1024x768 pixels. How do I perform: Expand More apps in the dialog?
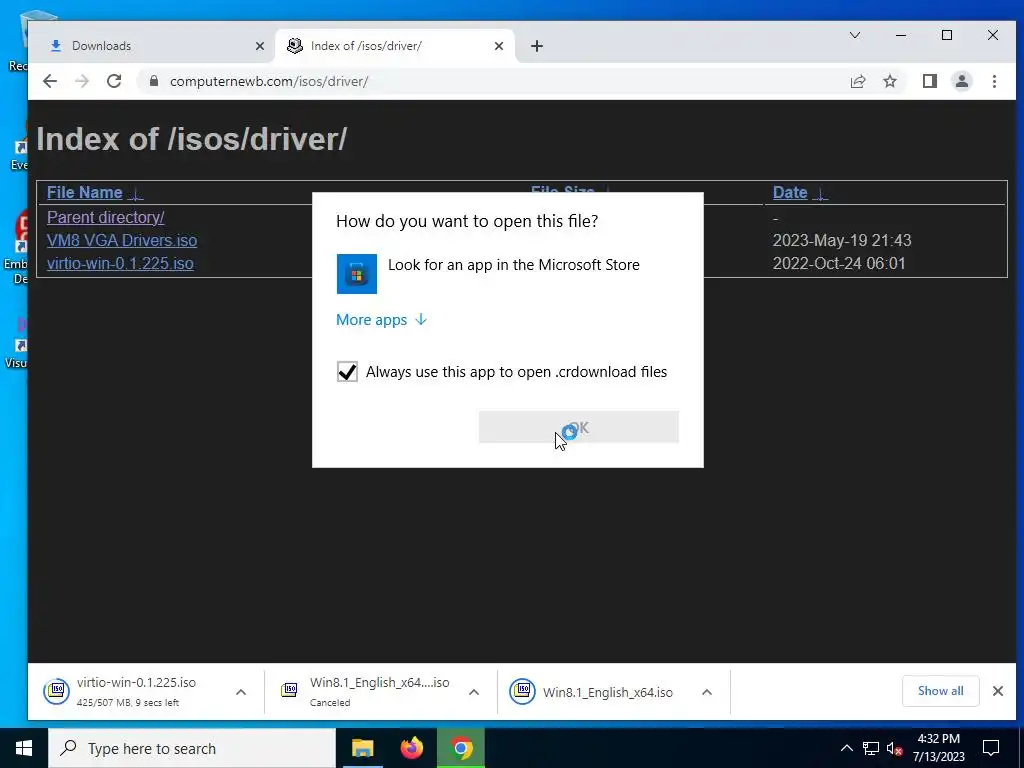381,319
